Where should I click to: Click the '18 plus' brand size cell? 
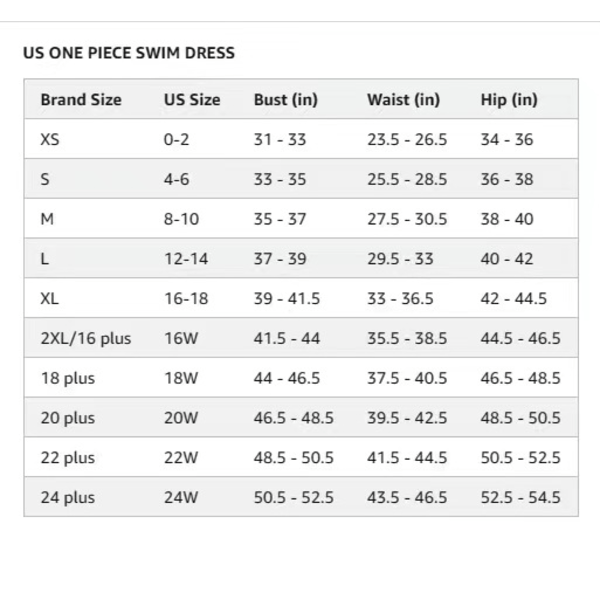[x=68, y=378]
